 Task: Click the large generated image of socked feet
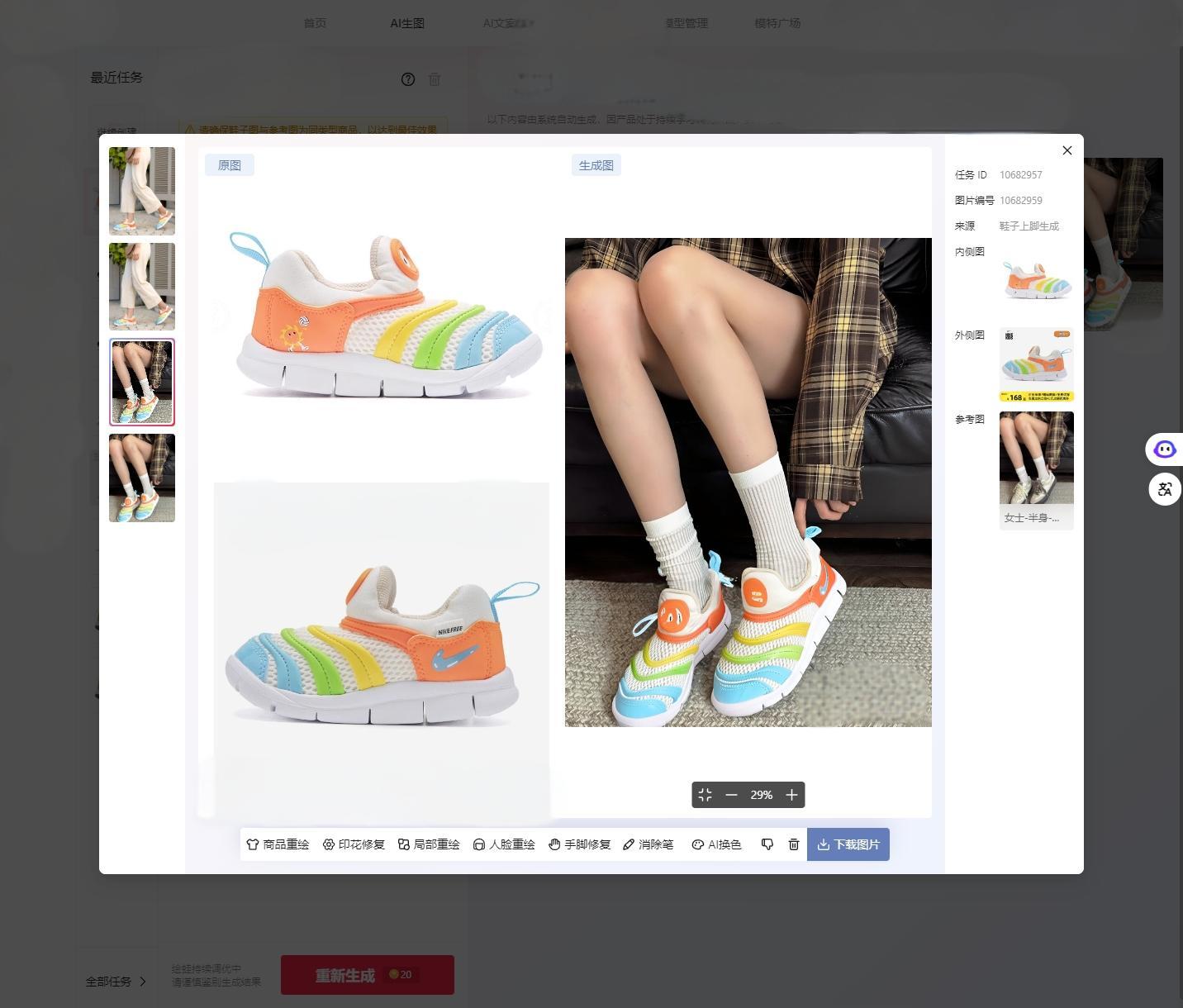coord(748,483)
